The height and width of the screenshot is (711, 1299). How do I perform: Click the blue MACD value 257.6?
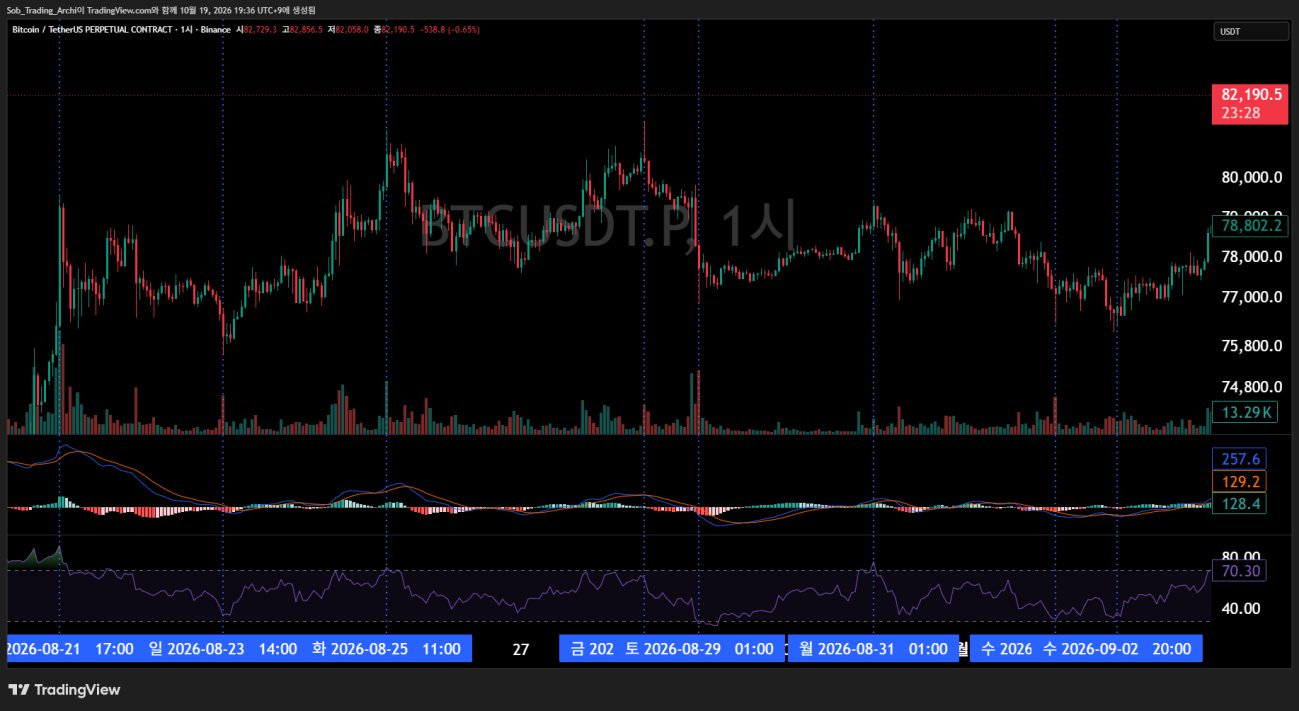1239,459
